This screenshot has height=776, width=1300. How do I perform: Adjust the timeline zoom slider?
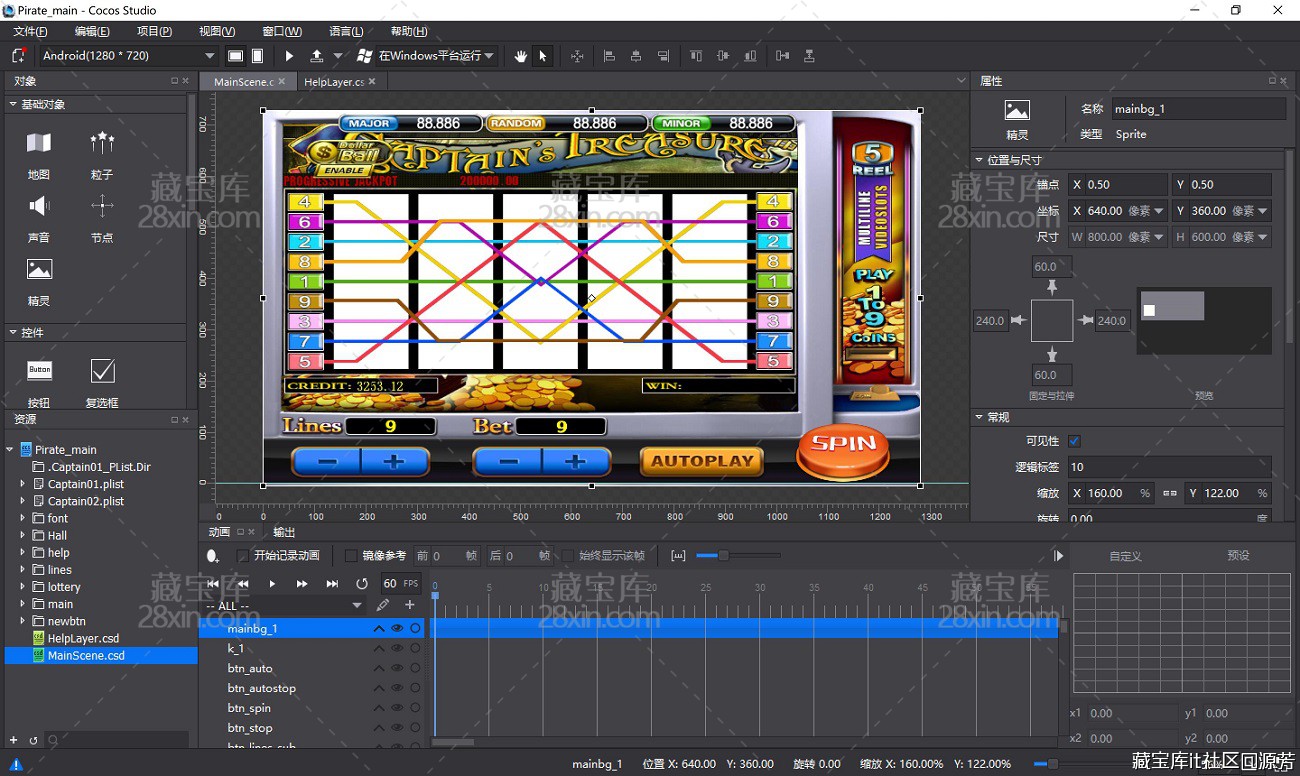pos(723,556)
